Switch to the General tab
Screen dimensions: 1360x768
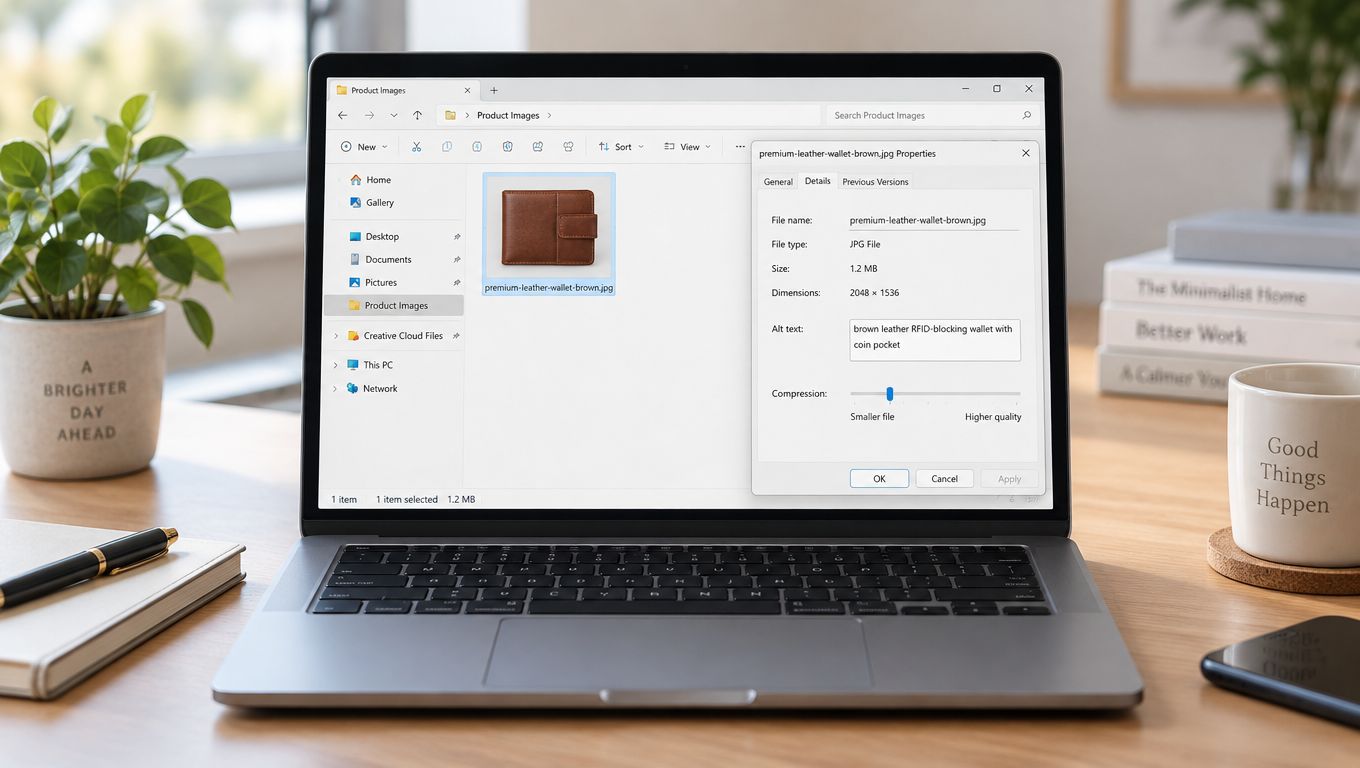coord(778,182)
